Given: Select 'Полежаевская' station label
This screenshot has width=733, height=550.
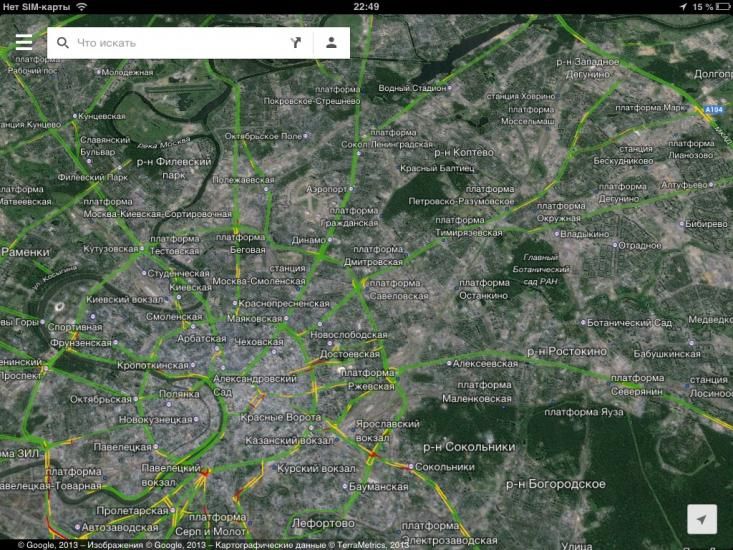Looking at the screenshot, I should (x=243, y=180).
